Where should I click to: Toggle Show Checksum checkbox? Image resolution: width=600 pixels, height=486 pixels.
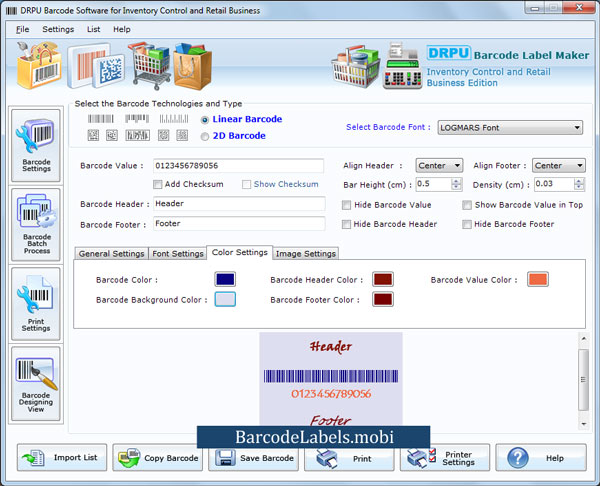pyautogui.click(x=246, y=184)
